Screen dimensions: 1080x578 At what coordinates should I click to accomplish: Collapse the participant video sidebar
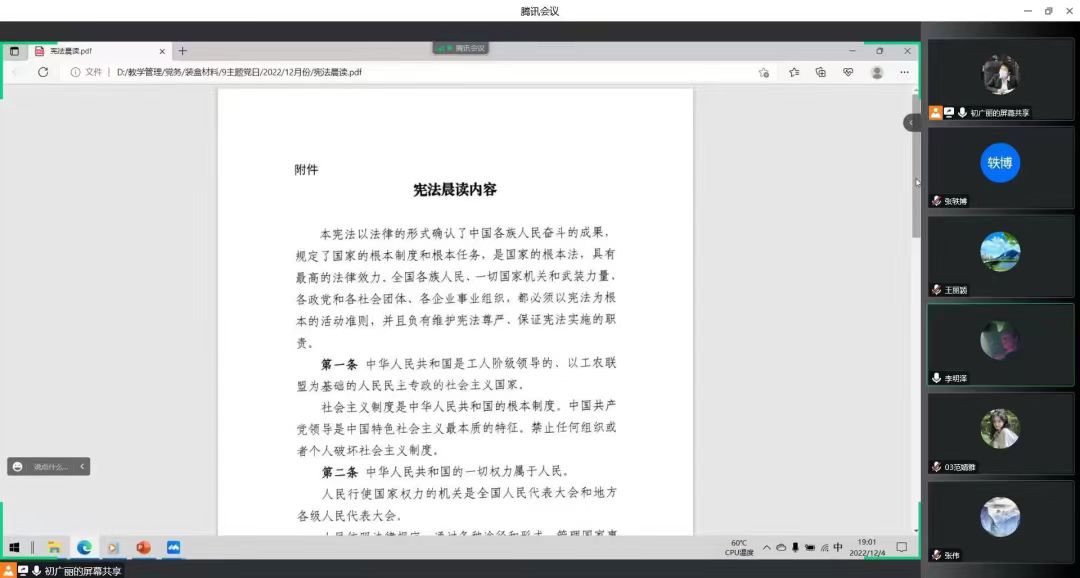(x=911, y=123)
